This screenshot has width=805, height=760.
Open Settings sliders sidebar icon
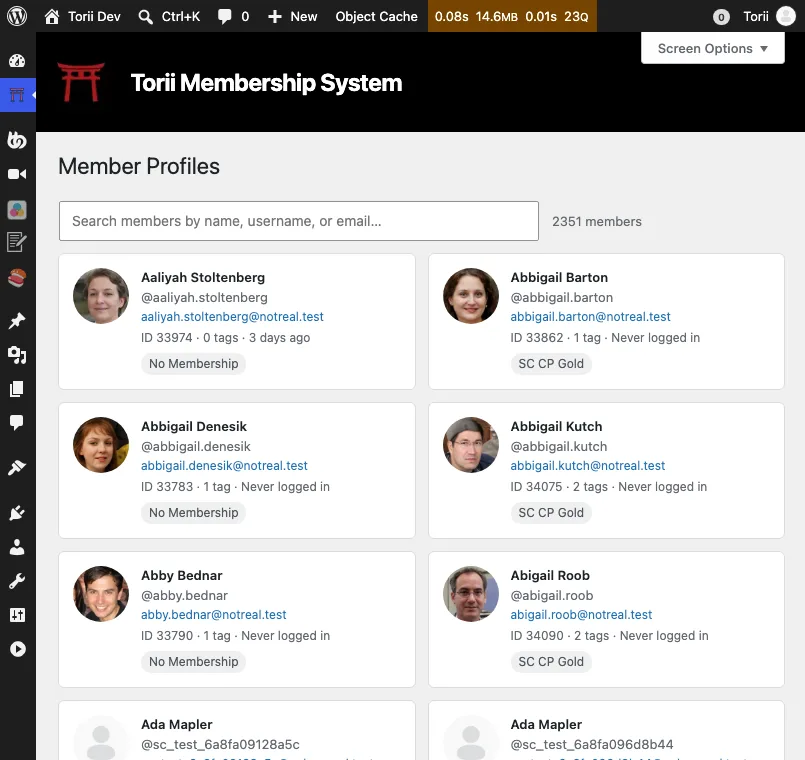[x=17, y=615]
